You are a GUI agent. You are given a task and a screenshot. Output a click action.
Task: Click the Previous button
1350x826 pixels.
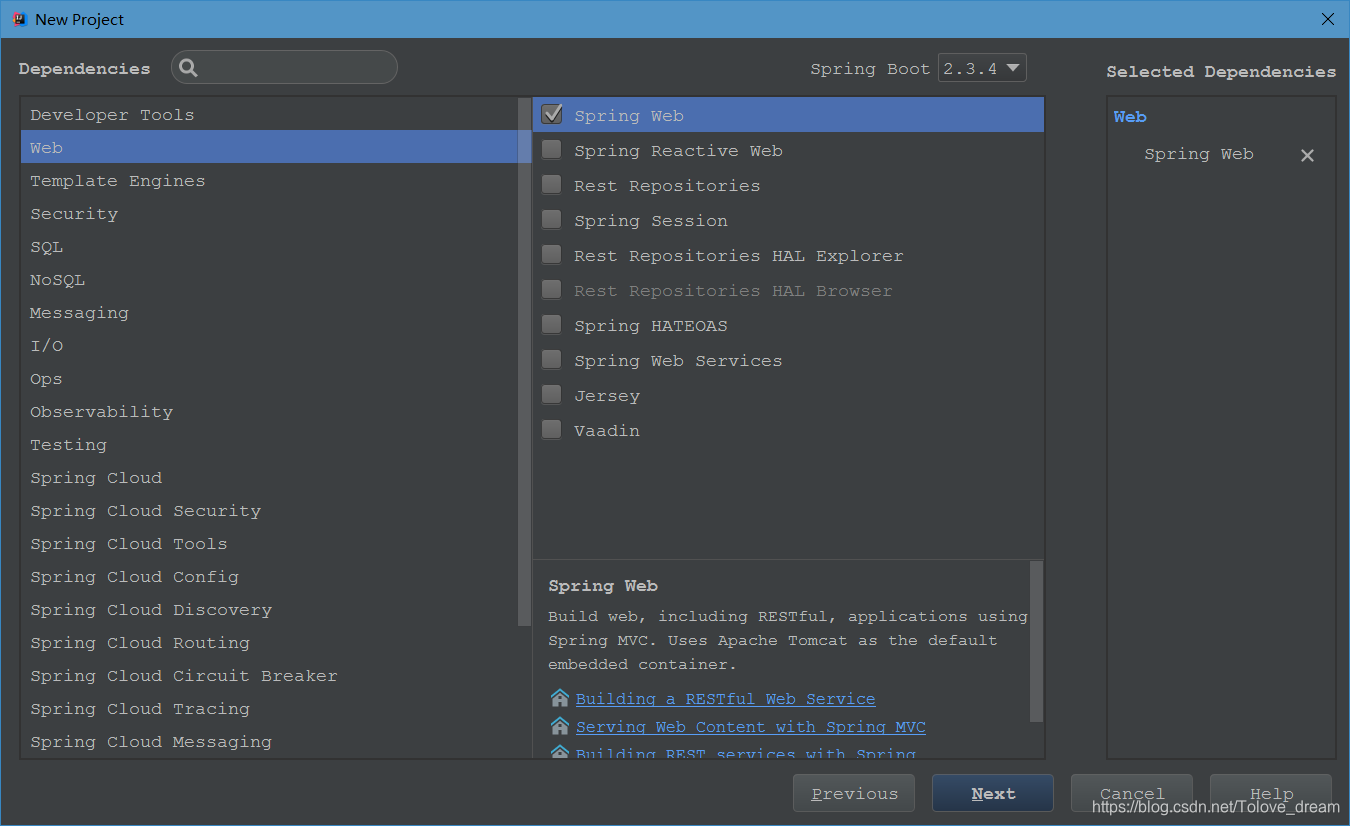pos(854,793)
